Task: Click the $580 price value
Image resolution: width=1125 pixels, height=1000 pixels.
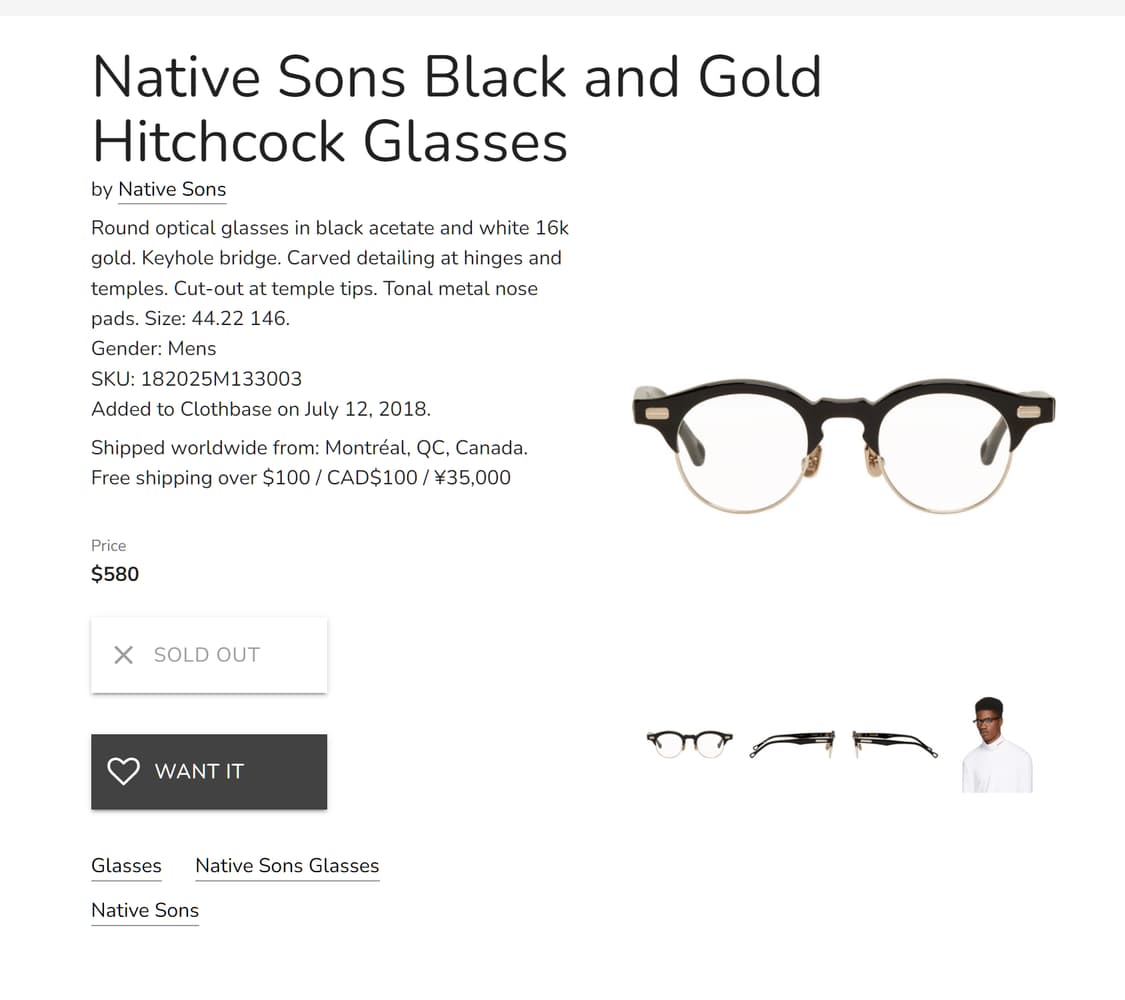Action: (x=115, y=574)
